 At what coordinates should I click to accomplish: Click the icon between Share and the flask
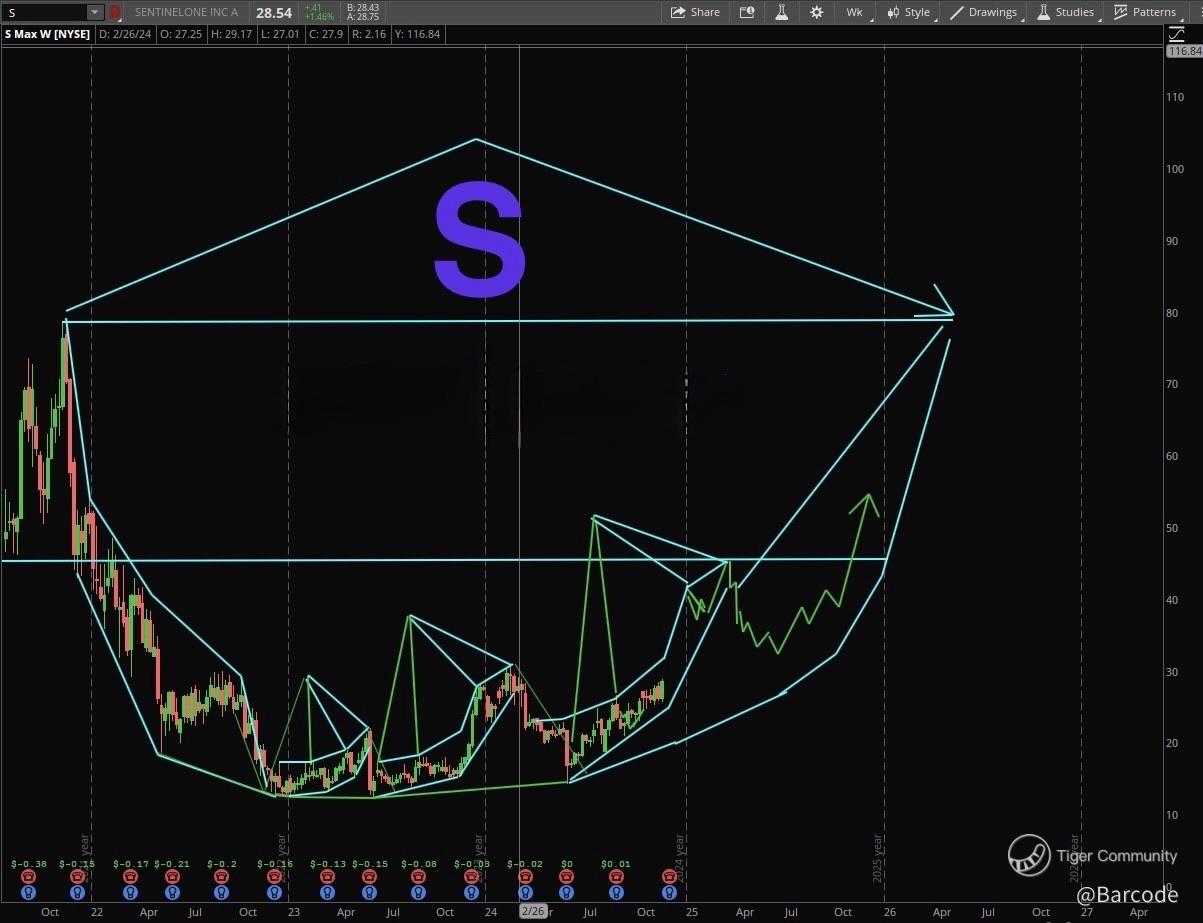tap(747, 12)
